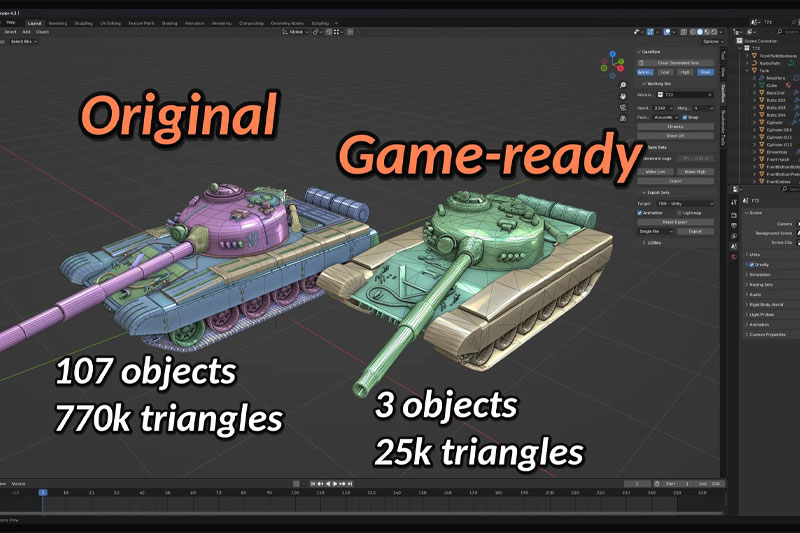Switch to the Layout workspace tab
This screenshot has width=800, height=533.
[35, 23]
